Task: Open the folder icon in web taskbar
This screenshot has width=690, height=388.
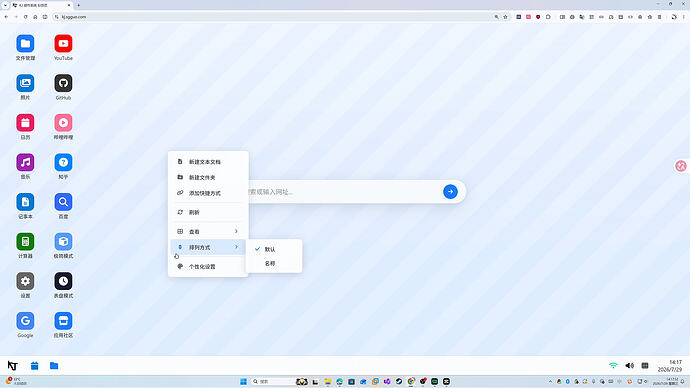Action: coord(54,366)
